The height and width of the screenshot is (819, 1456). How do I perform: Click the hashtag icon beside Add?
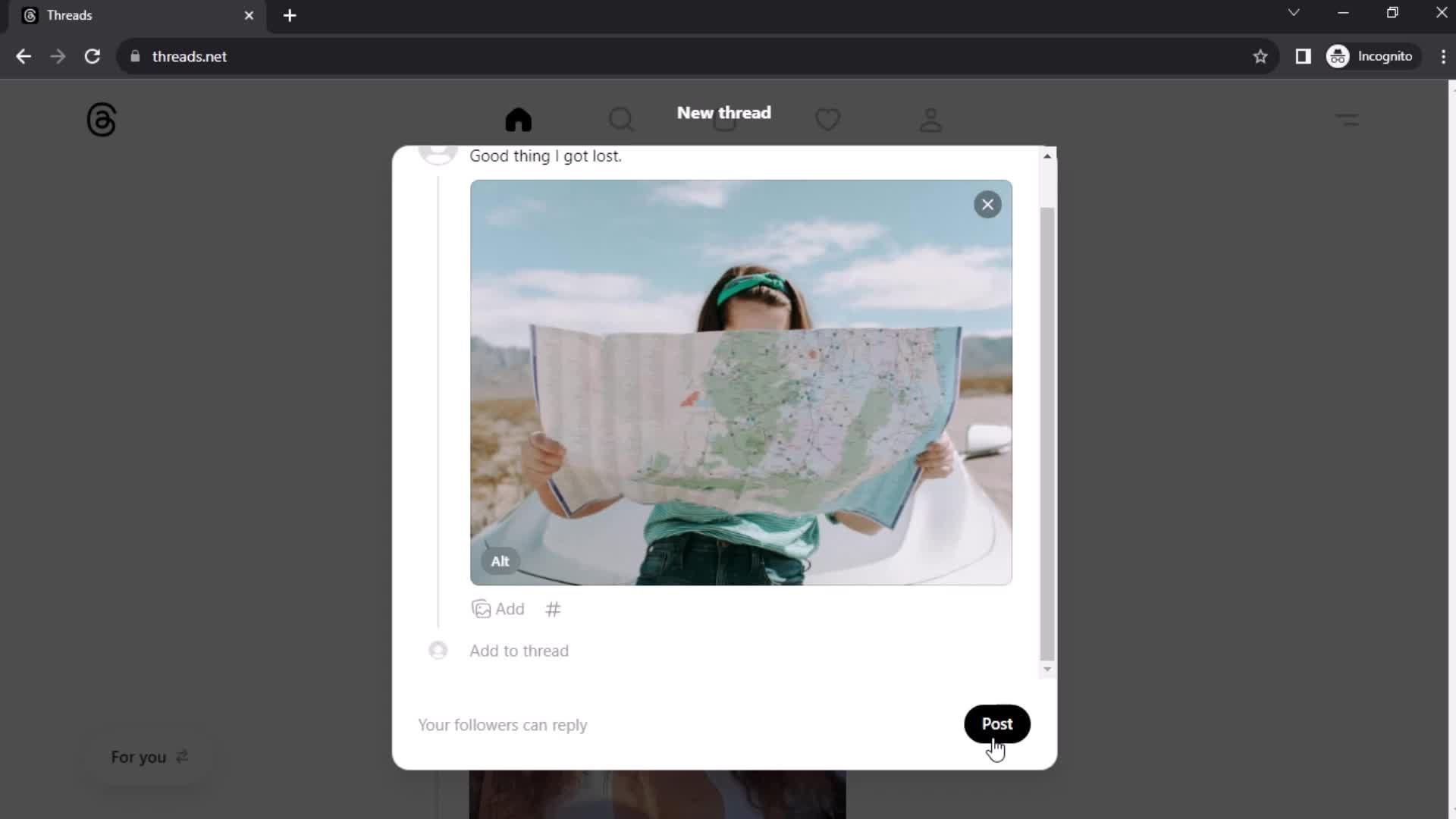pyautogui.click(x=554, y=609)
